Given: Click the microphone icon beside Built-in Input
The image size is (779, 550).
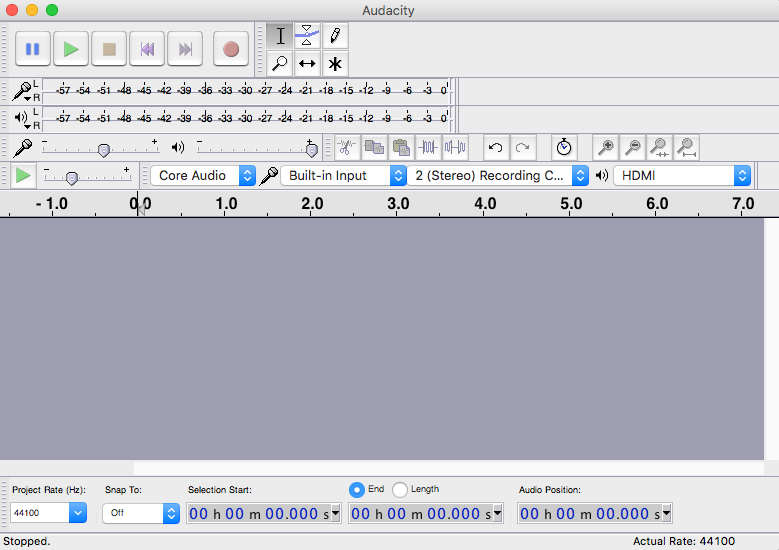Looking at the screenshot, I should 269,175.
